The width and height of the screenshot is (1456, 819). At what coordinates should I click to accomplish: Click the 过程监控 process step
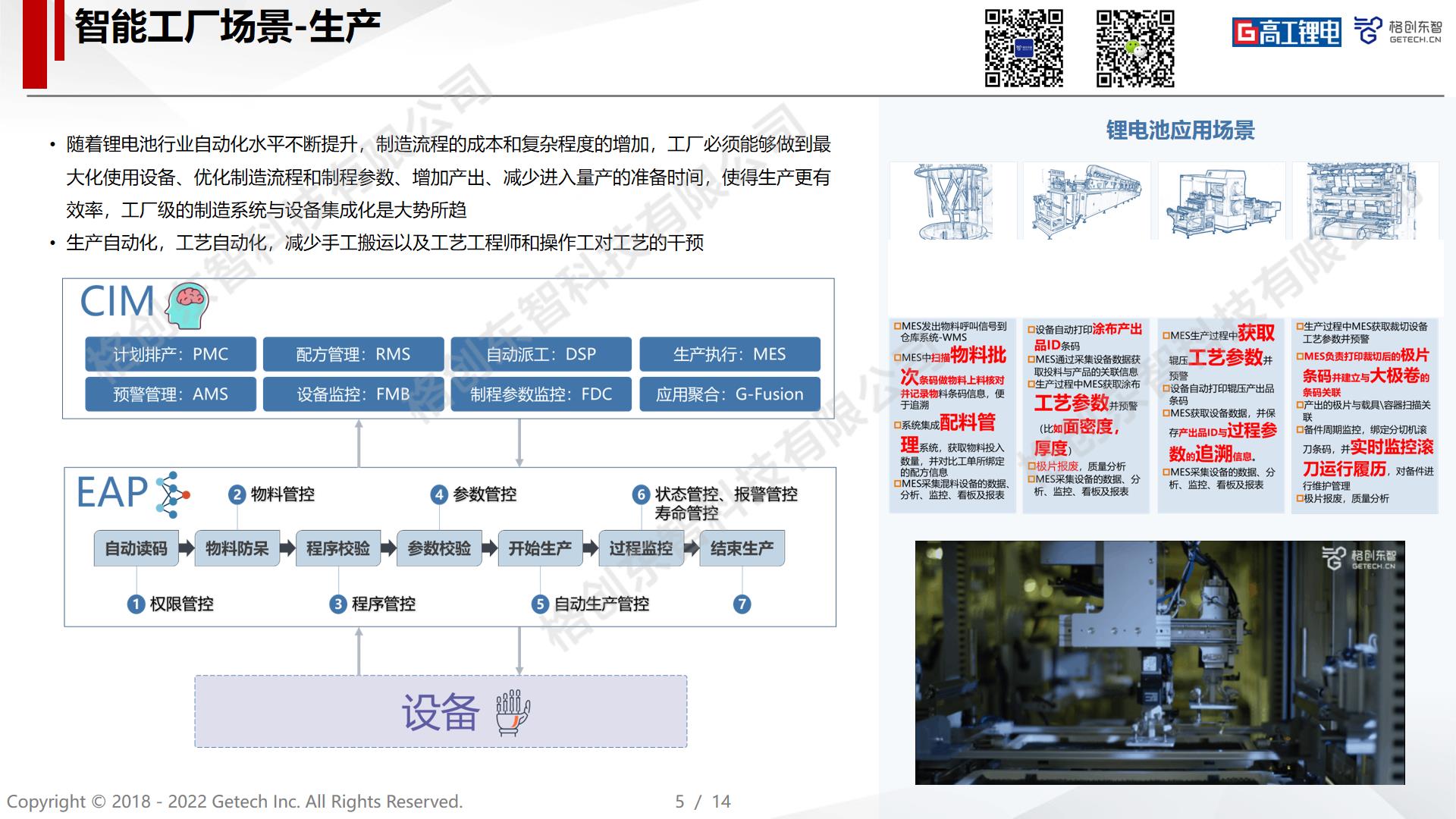coord(641,548)
